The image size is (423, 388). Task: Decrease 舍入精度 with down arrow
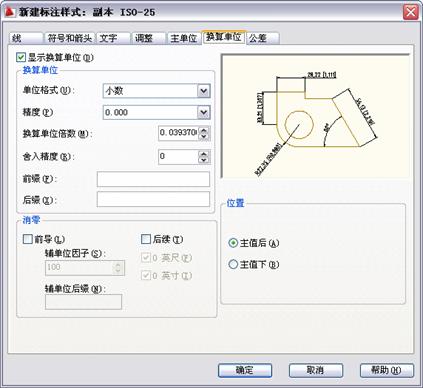(204, 160)
